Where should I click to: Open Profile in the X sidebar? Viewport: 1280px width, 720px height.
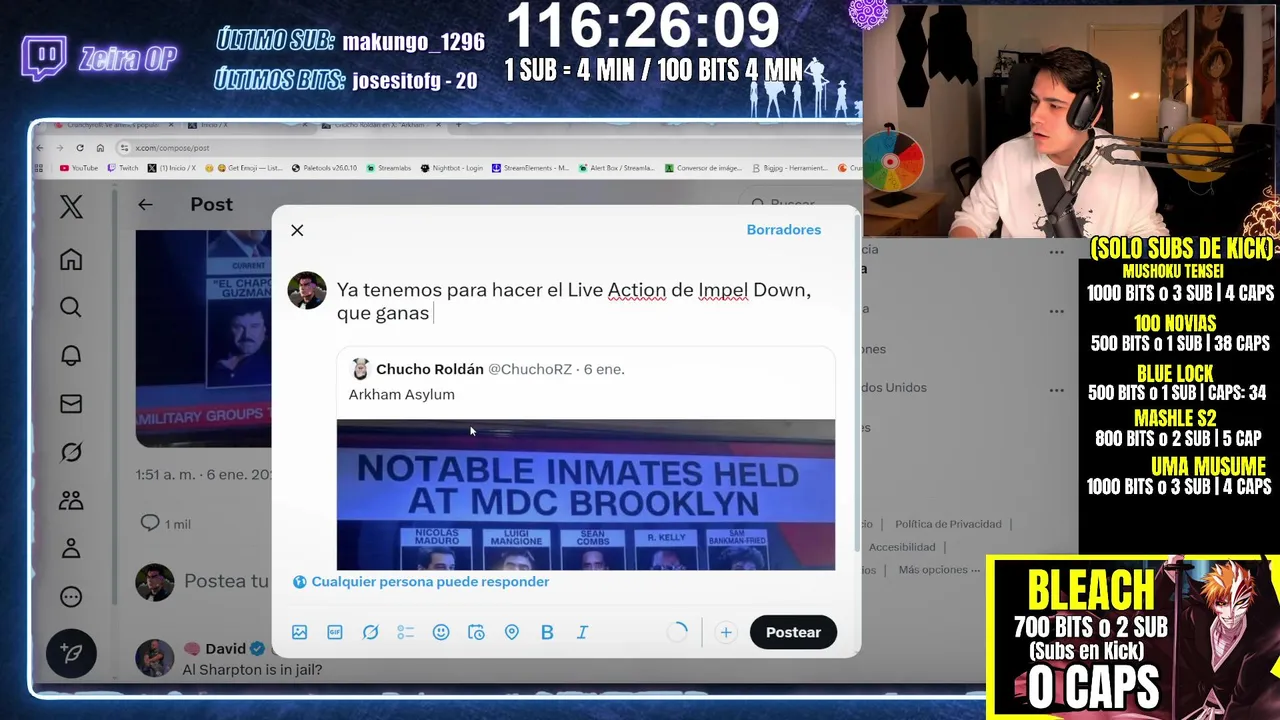click(x=71, y=548)
